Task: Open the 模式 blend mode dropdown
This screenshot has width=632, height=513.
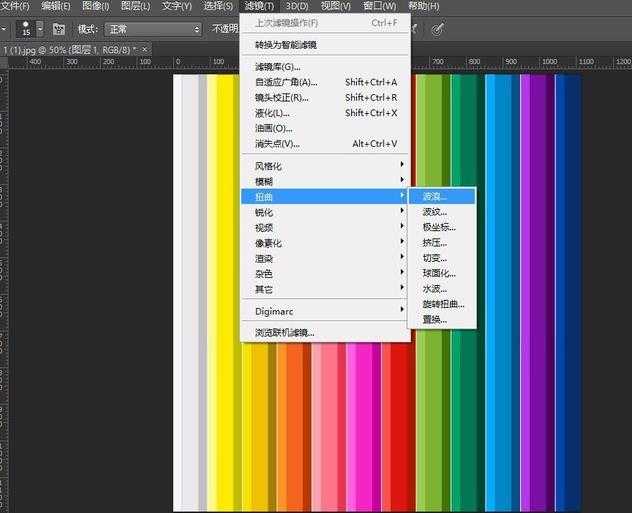Action: coord(153,29)
